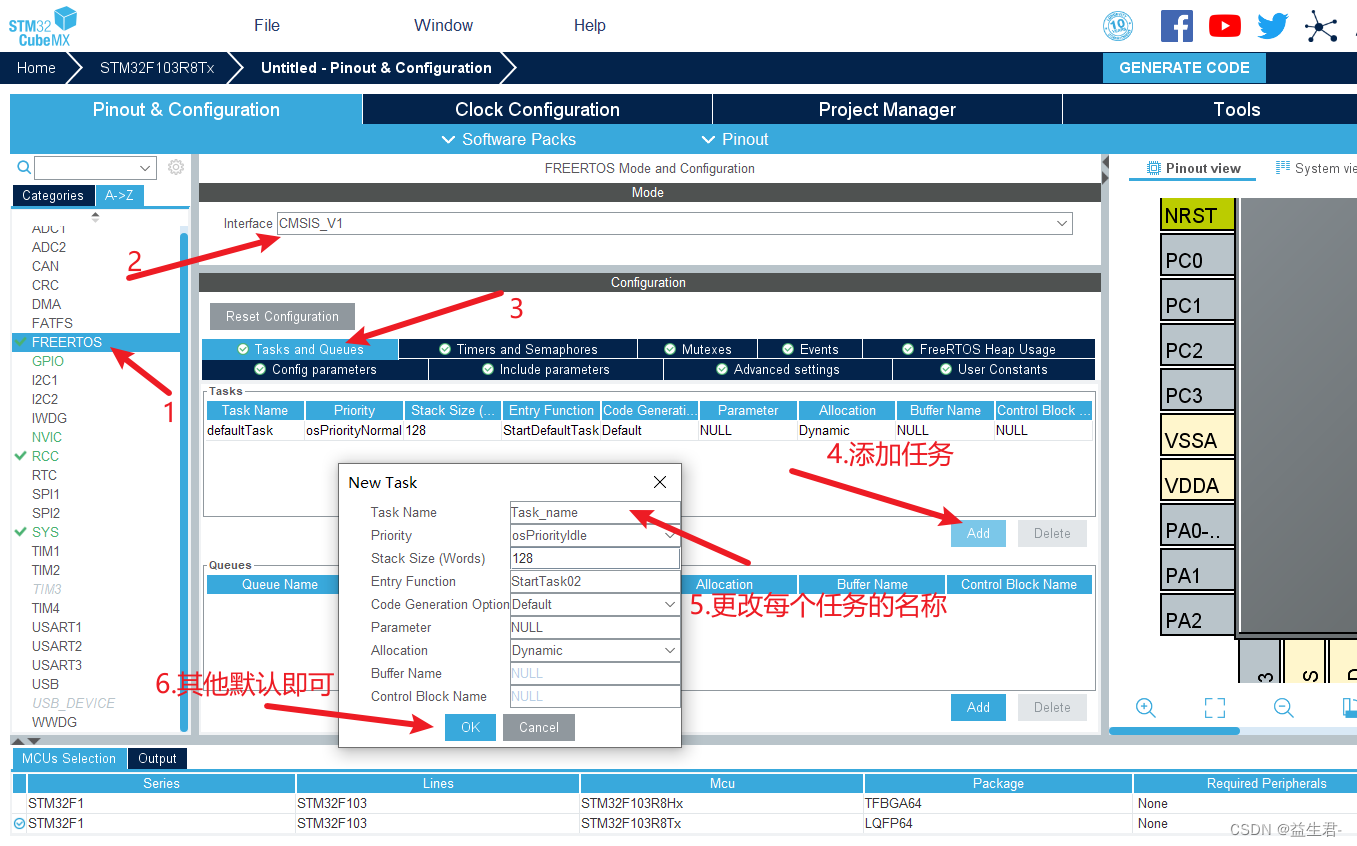The width and height of the screenshot is (1357, 846).
Task: Click the System view grid icon
Action: tap(1283, 168)
